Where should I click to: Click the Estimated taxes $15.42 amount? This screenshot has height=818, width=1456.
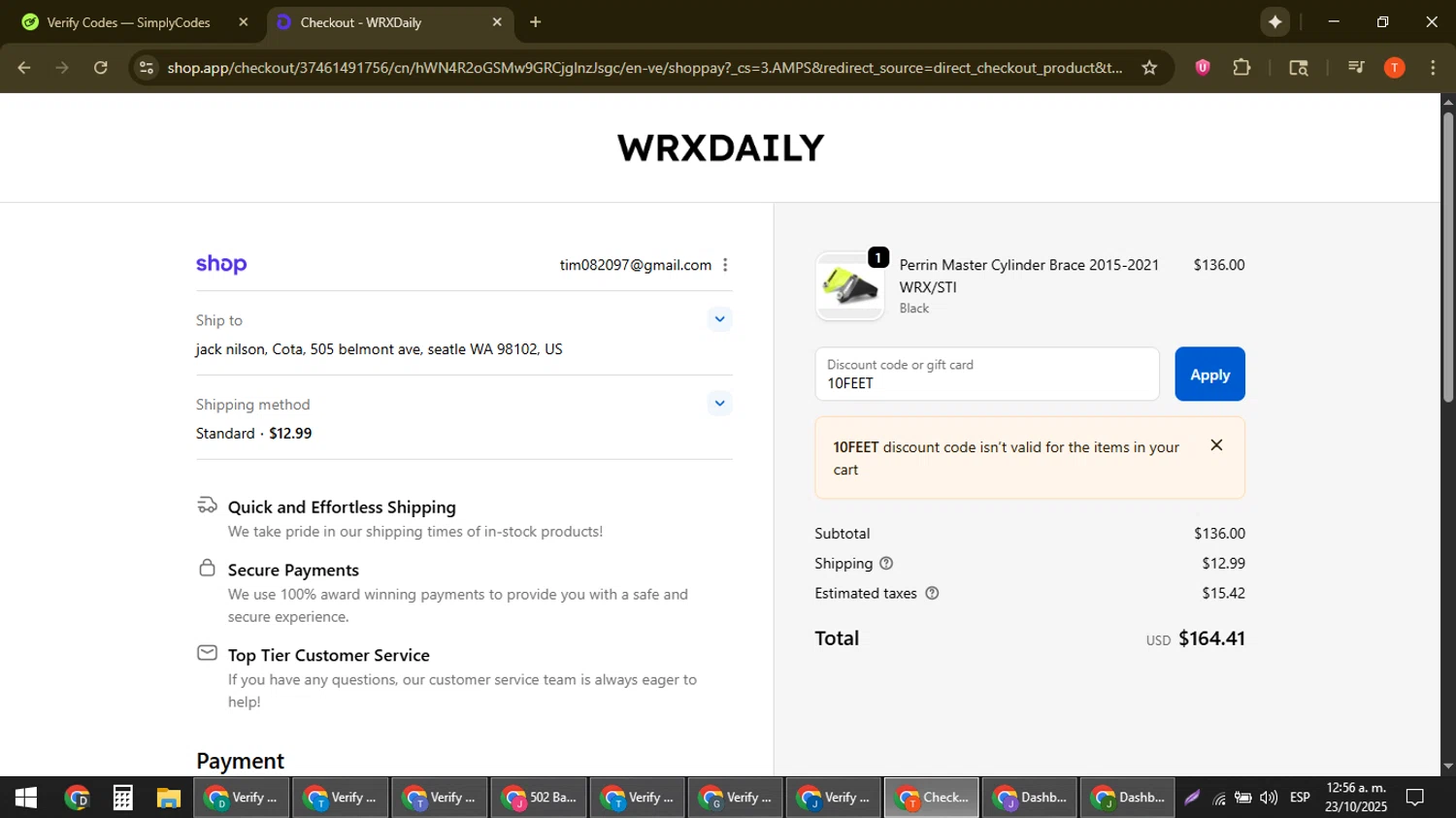[x=1223, y=594]
